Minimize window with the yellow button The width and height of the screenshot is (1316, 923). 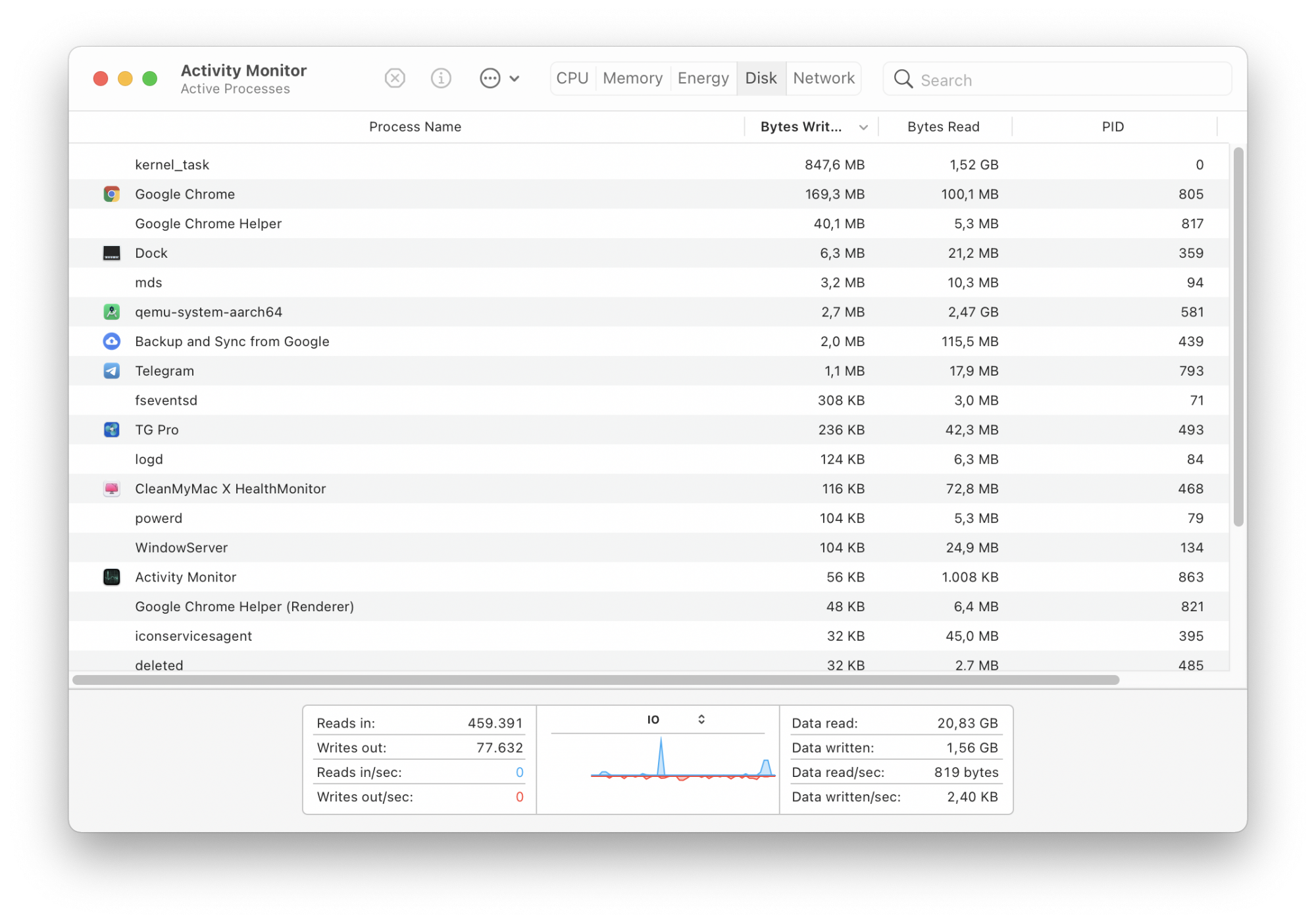pos(125,79)
